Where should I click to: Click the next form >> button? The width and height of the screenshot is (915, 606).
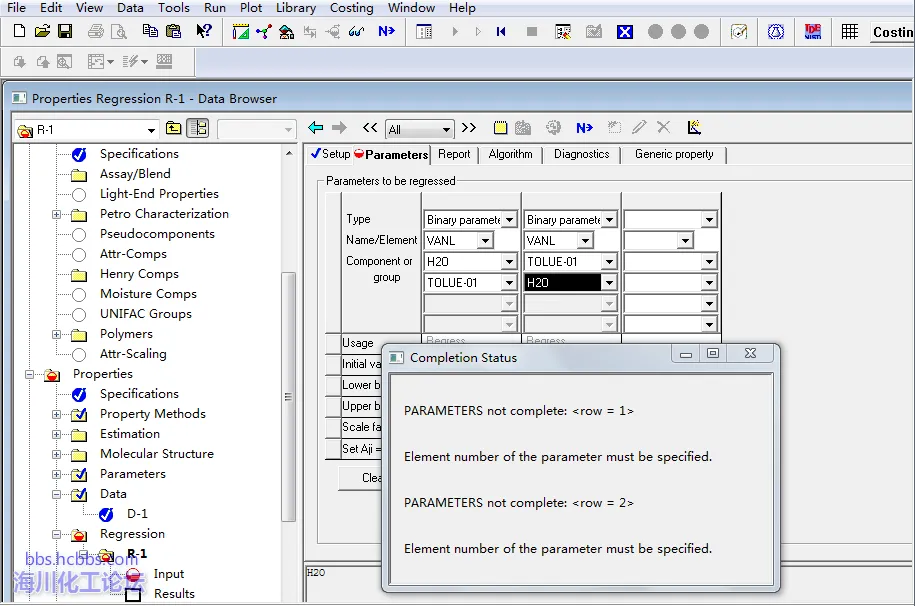coord(469,127)
